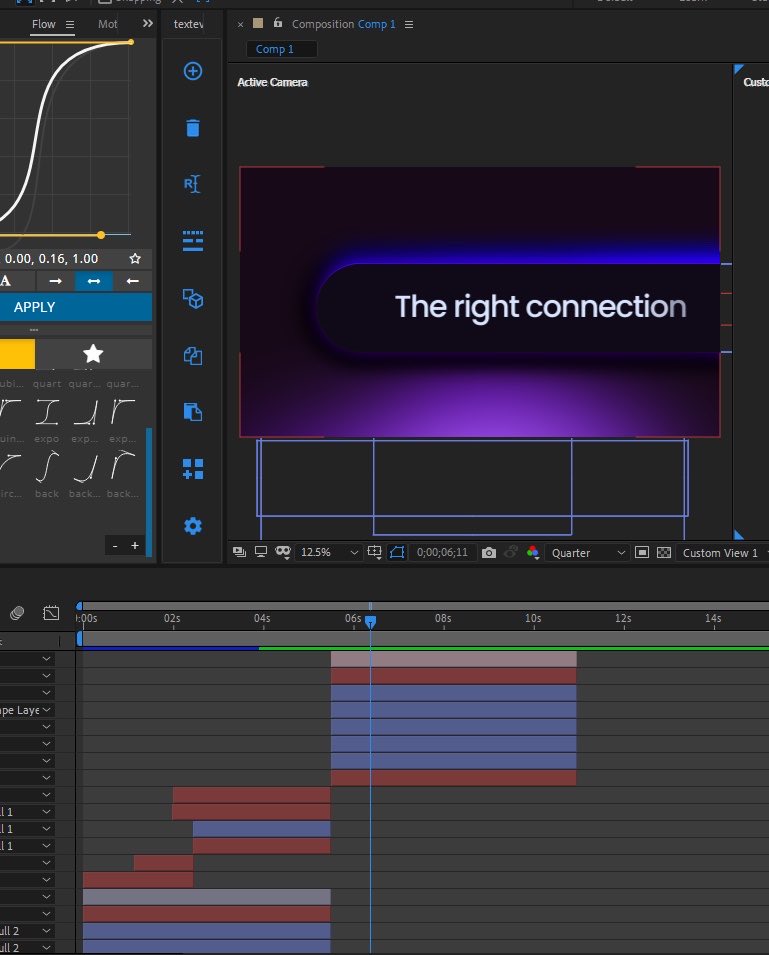Click the text lines align icon

pyautogui.click(x=193, y=241)
